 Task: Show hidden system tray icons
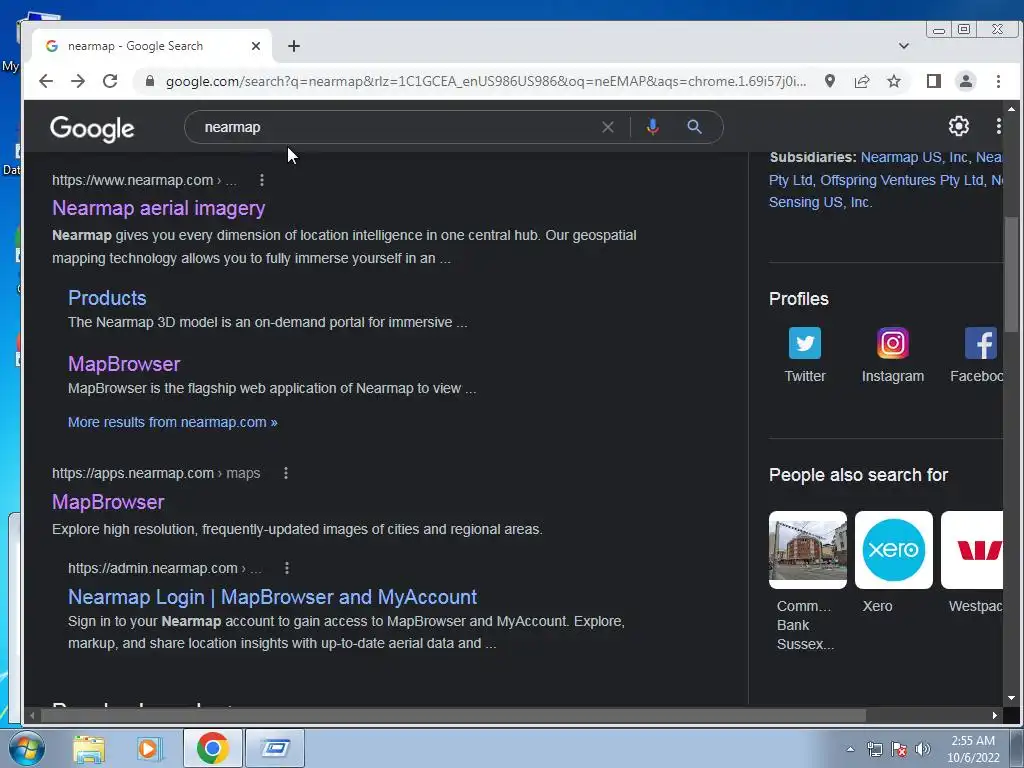pos(850,749)
